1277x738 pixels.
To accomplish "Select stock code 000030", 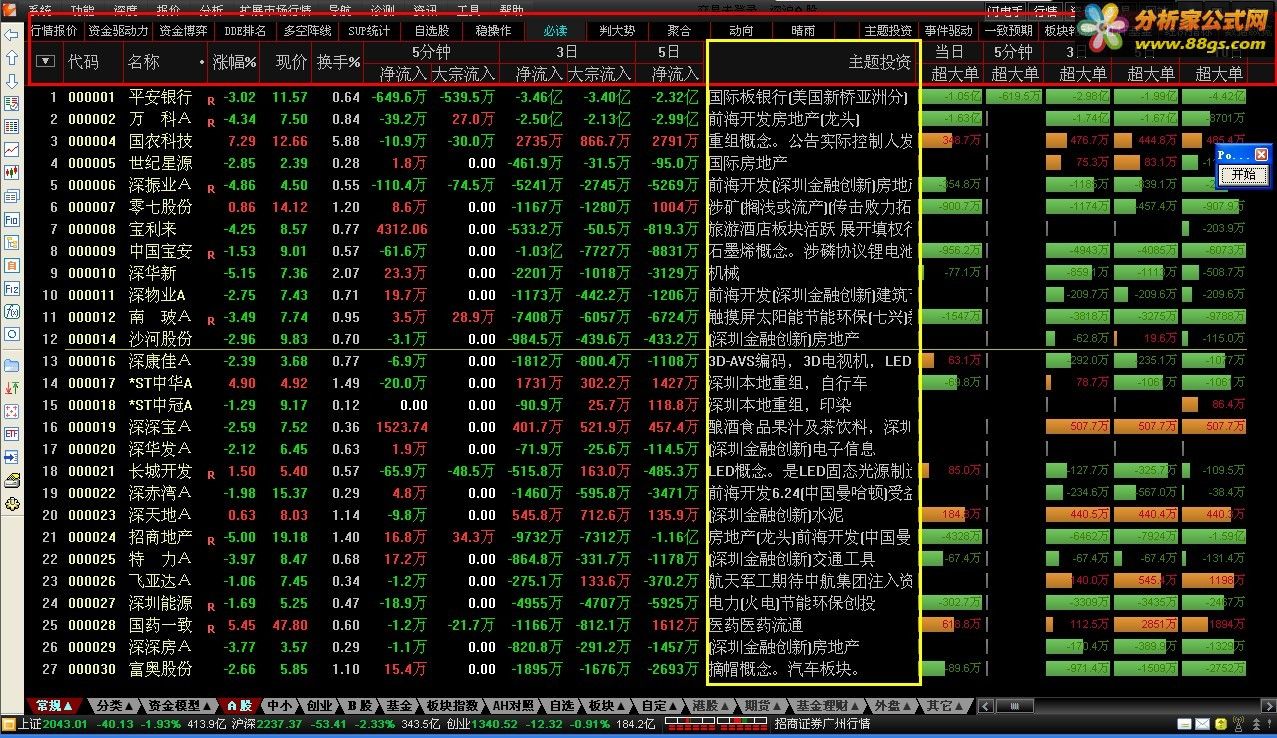I will [92, 669].
